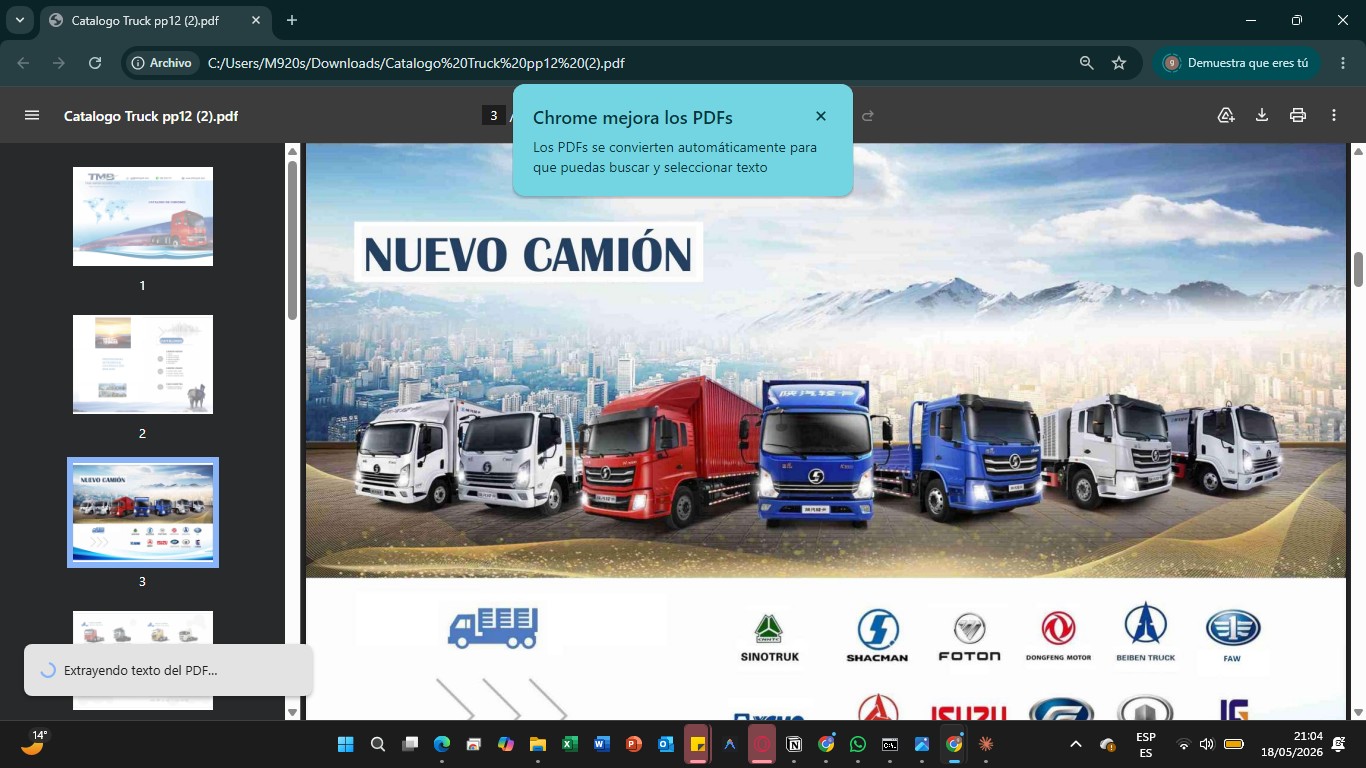1366x768 pixels.
Task: Click the document scroll up arrow
Action: [1358, 151]
